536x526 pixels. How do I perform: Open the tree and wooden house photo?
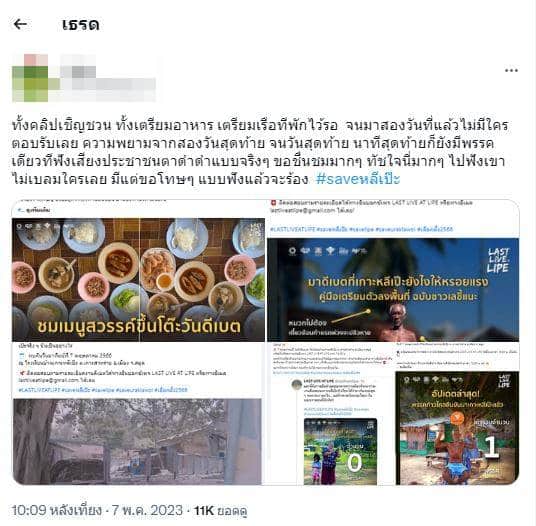137,442
